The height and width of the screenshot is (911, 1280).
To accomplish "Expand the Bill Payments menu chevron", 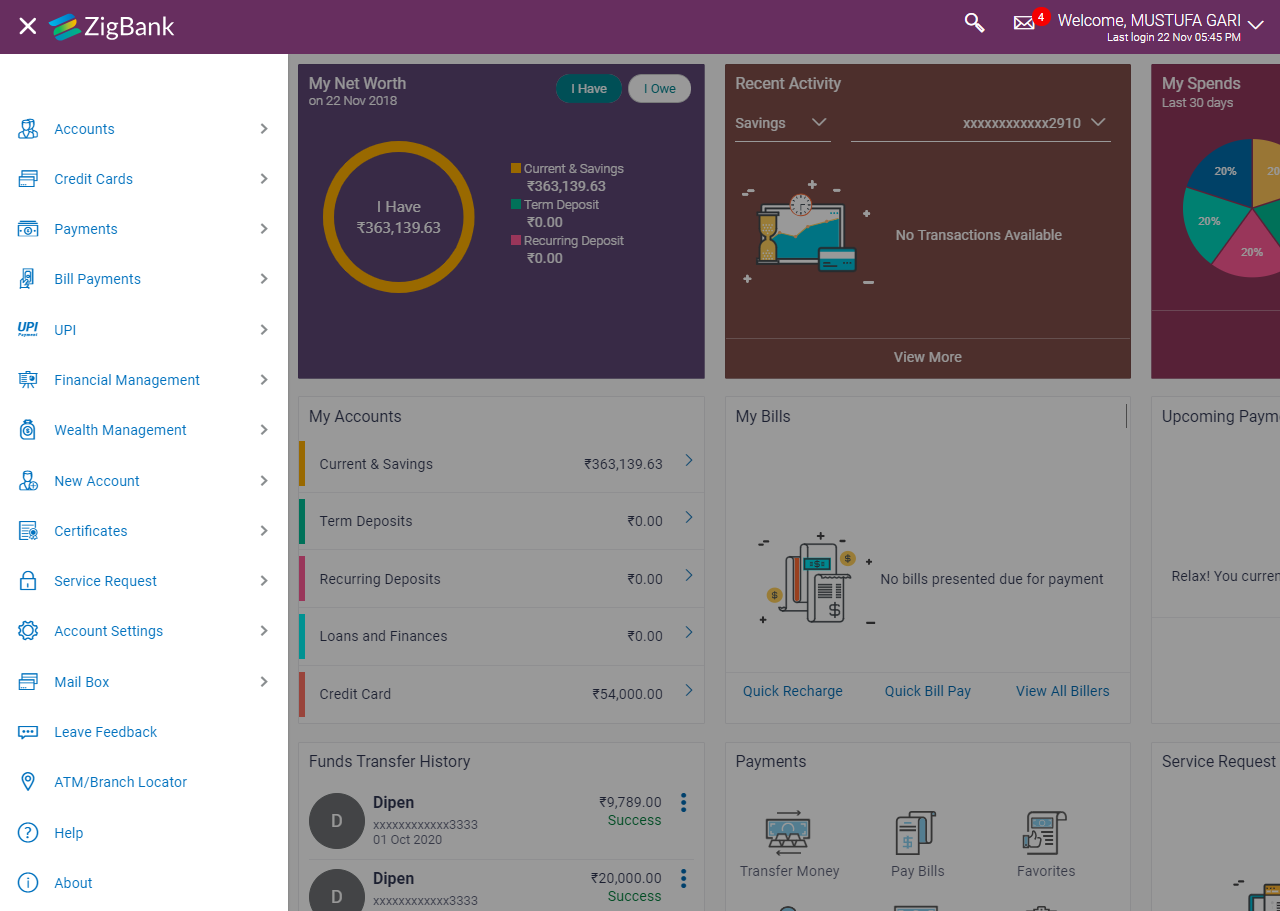I will [264, 279].
